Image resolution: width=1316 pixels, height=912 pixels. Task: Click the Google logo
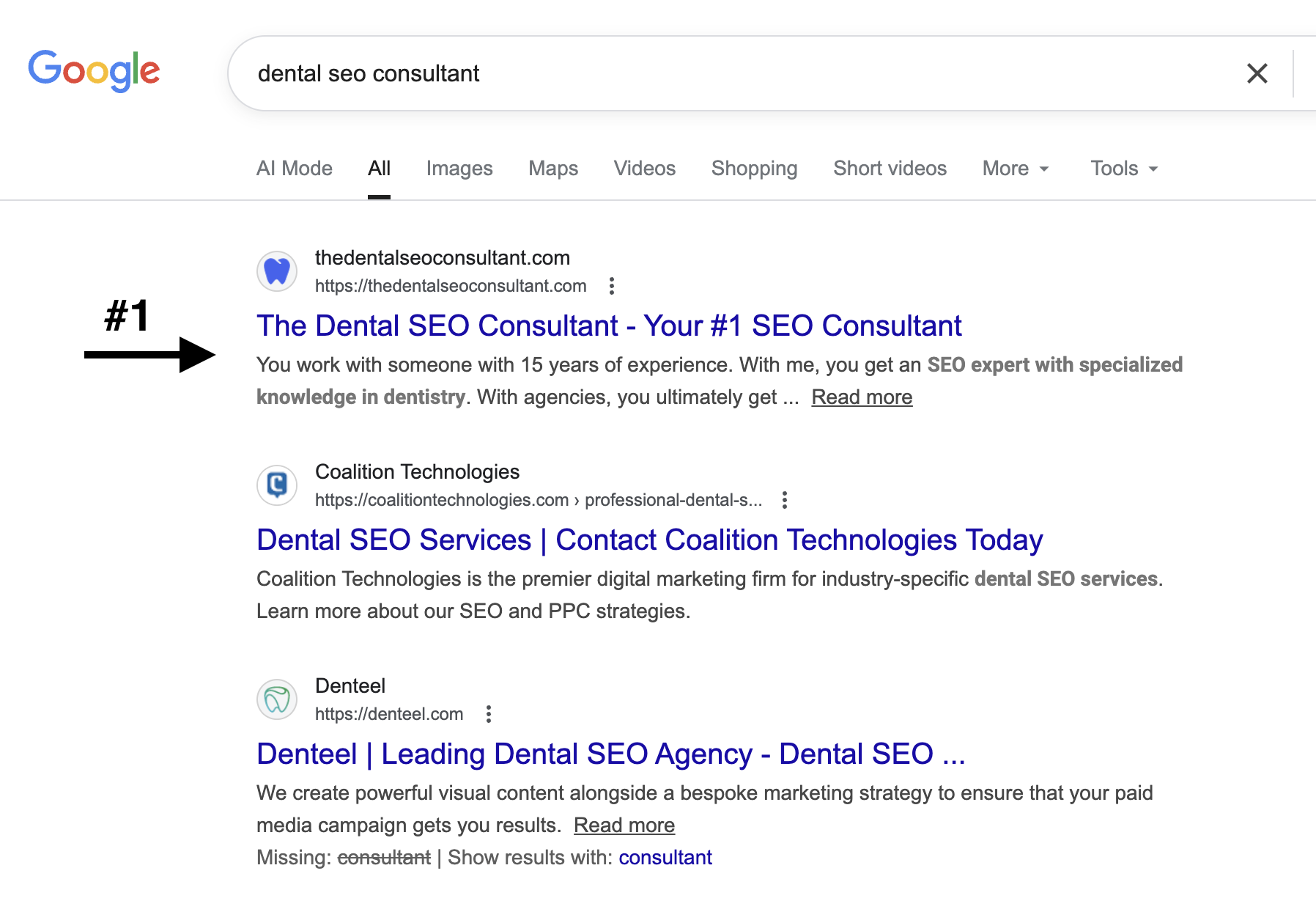(x=94, y=70)
